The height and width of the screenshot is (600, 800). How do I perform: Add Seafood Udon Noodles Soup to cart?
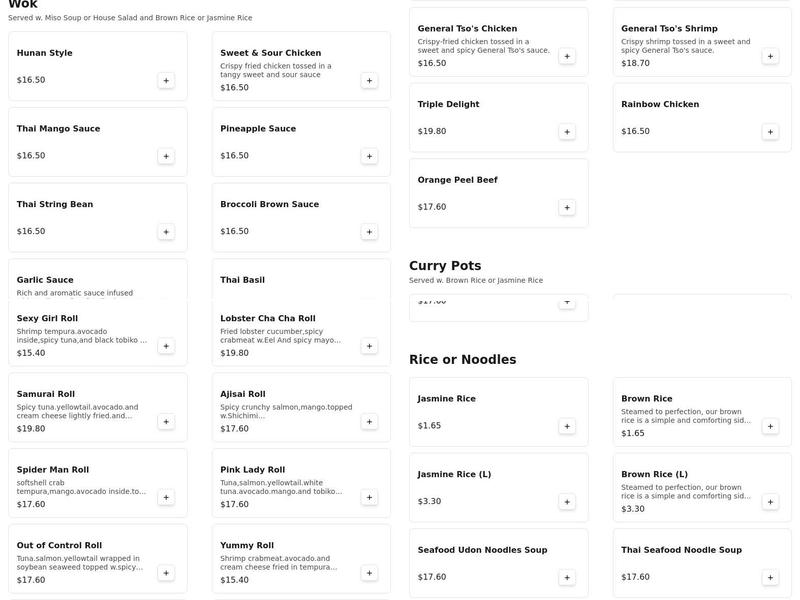pos(567,575)
